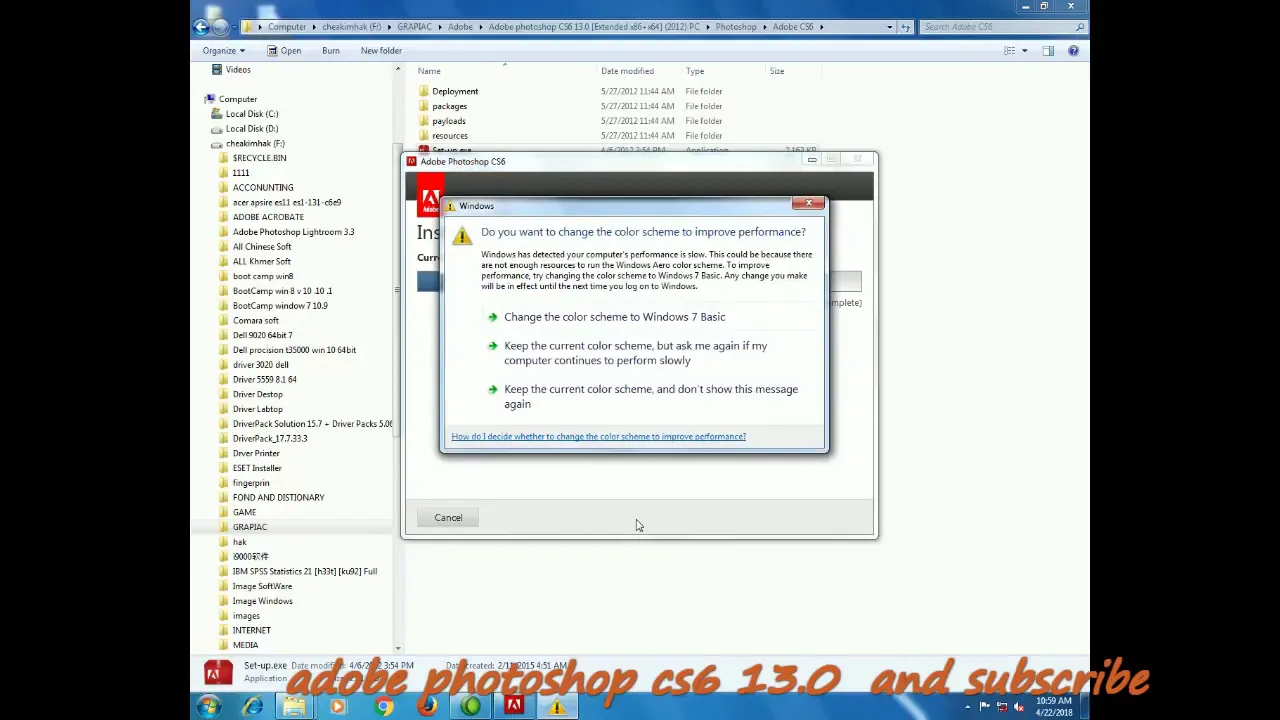Sort by Size column header

point(777,71)
